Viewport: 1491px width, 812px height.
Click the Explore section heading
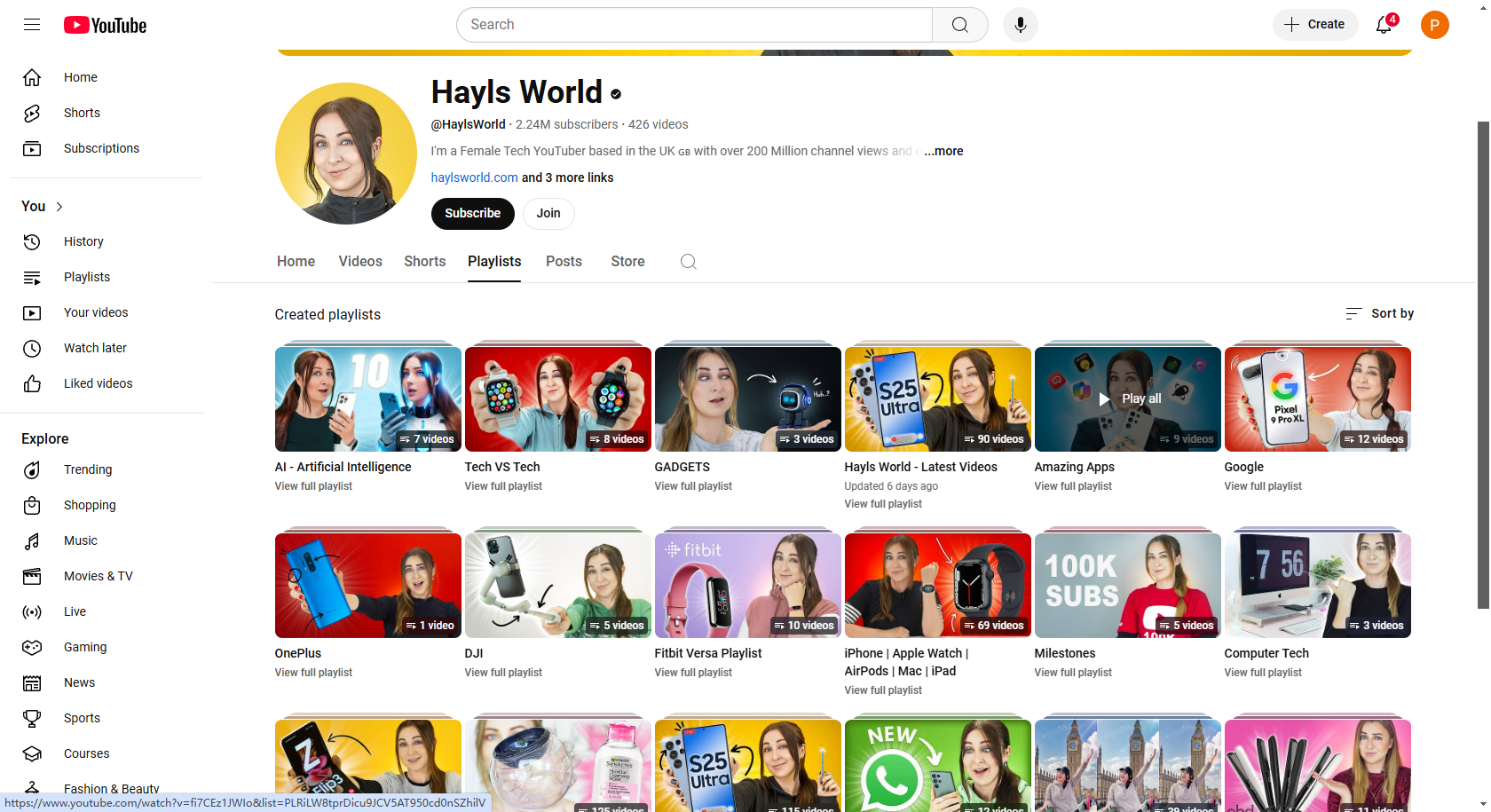point(45,438)
